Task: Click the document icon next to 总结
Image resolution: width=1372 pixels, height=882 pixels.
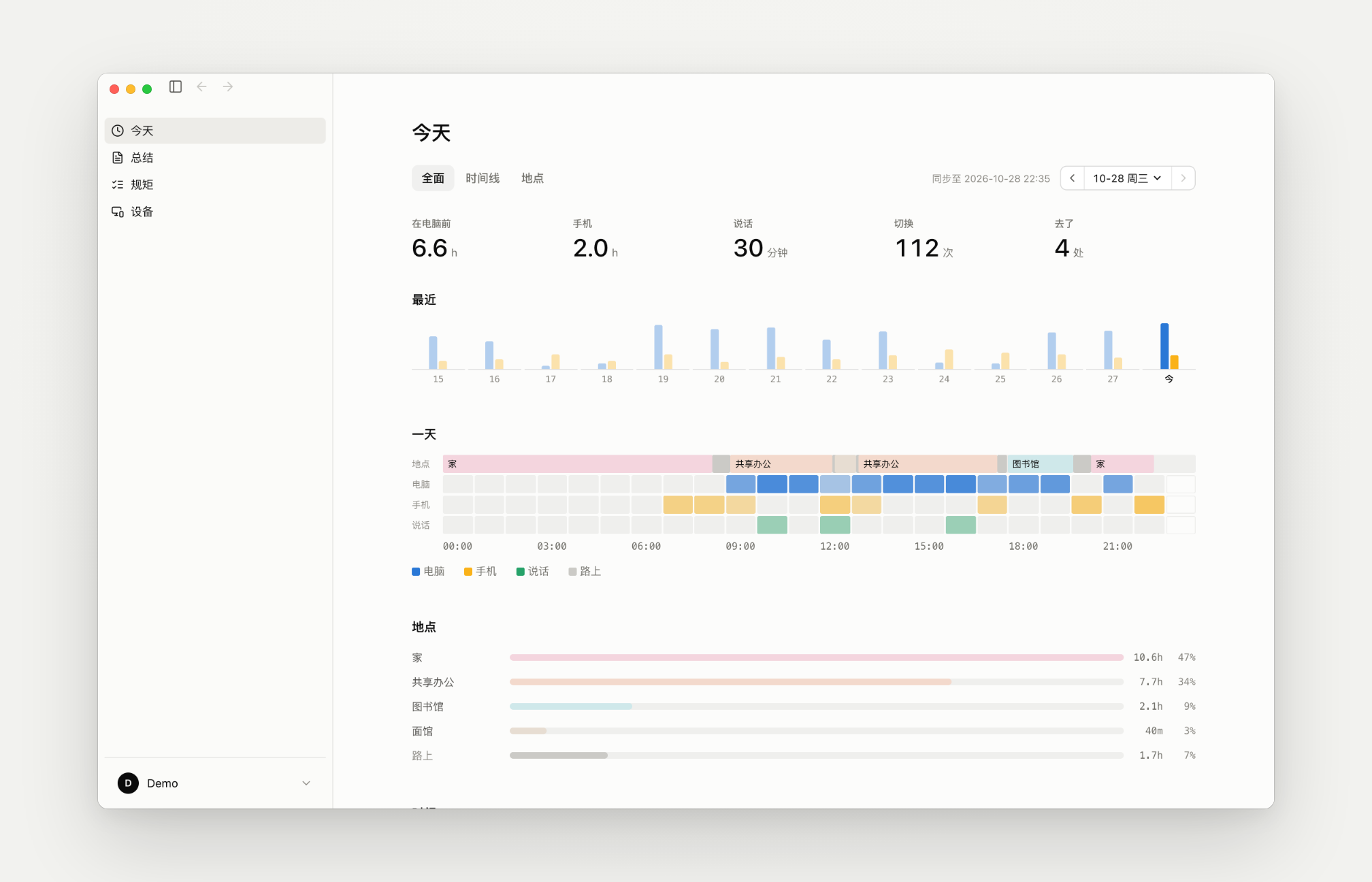Action: click(118, 158)
